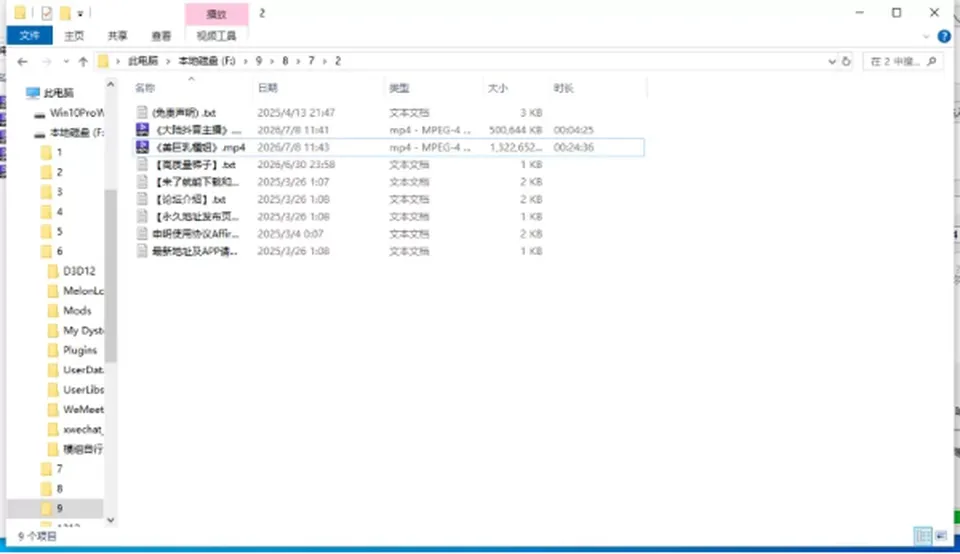The height and width of the screenshot is (554, 960).
Task: Select the Mods folder in tree
Action: [x=77, y=310]
